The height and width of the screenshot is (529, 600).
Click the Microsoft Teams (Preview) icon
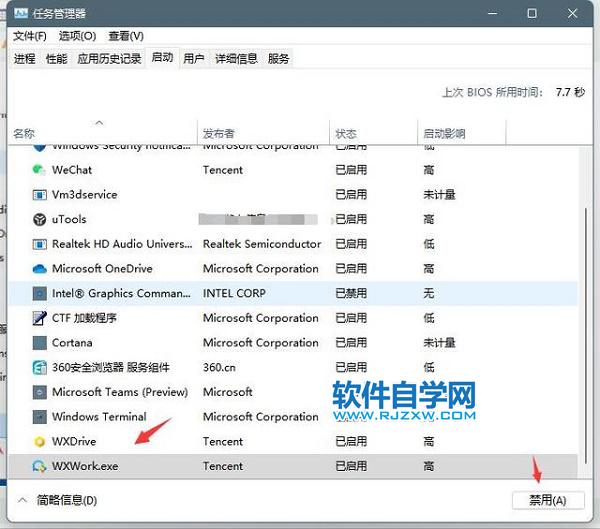click(39, 392)
